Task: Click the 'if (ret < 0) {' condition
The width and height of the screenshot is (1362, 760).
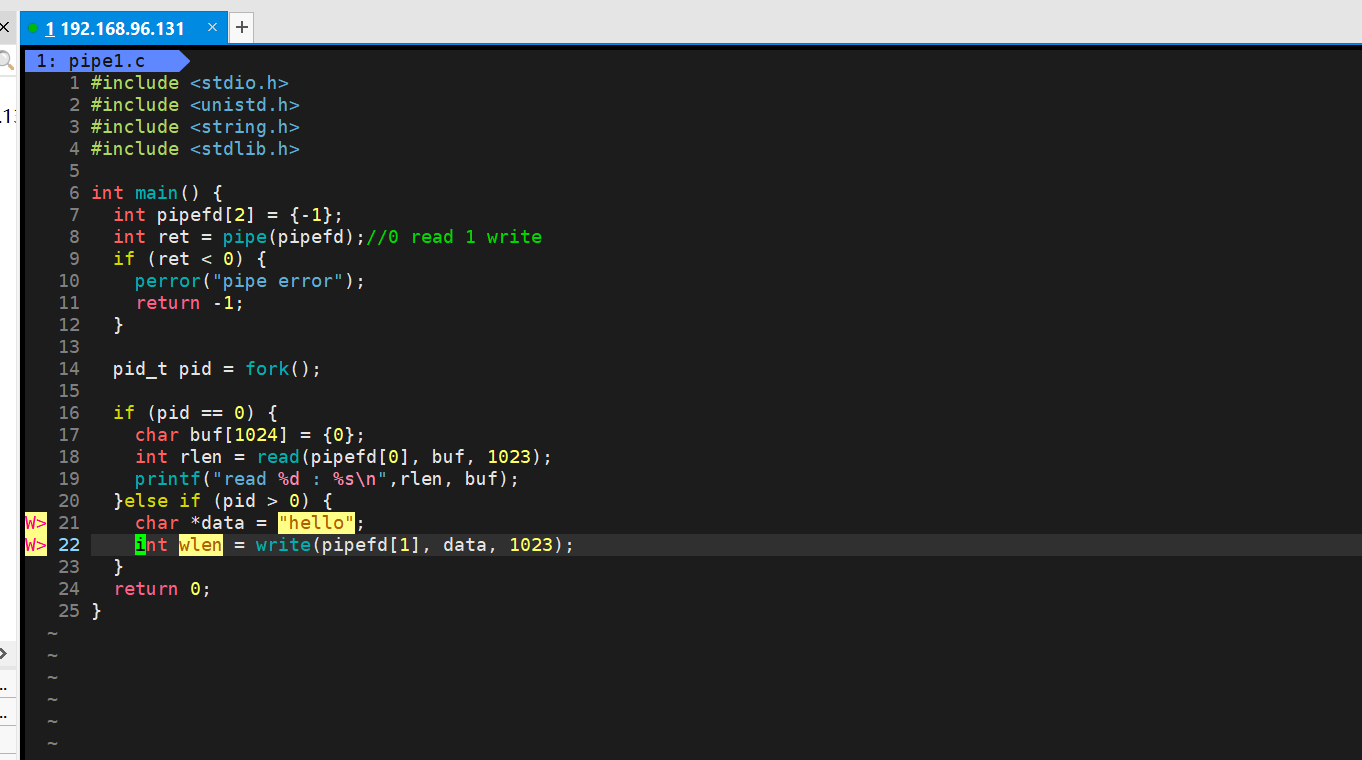Action: tap(189, 259)
